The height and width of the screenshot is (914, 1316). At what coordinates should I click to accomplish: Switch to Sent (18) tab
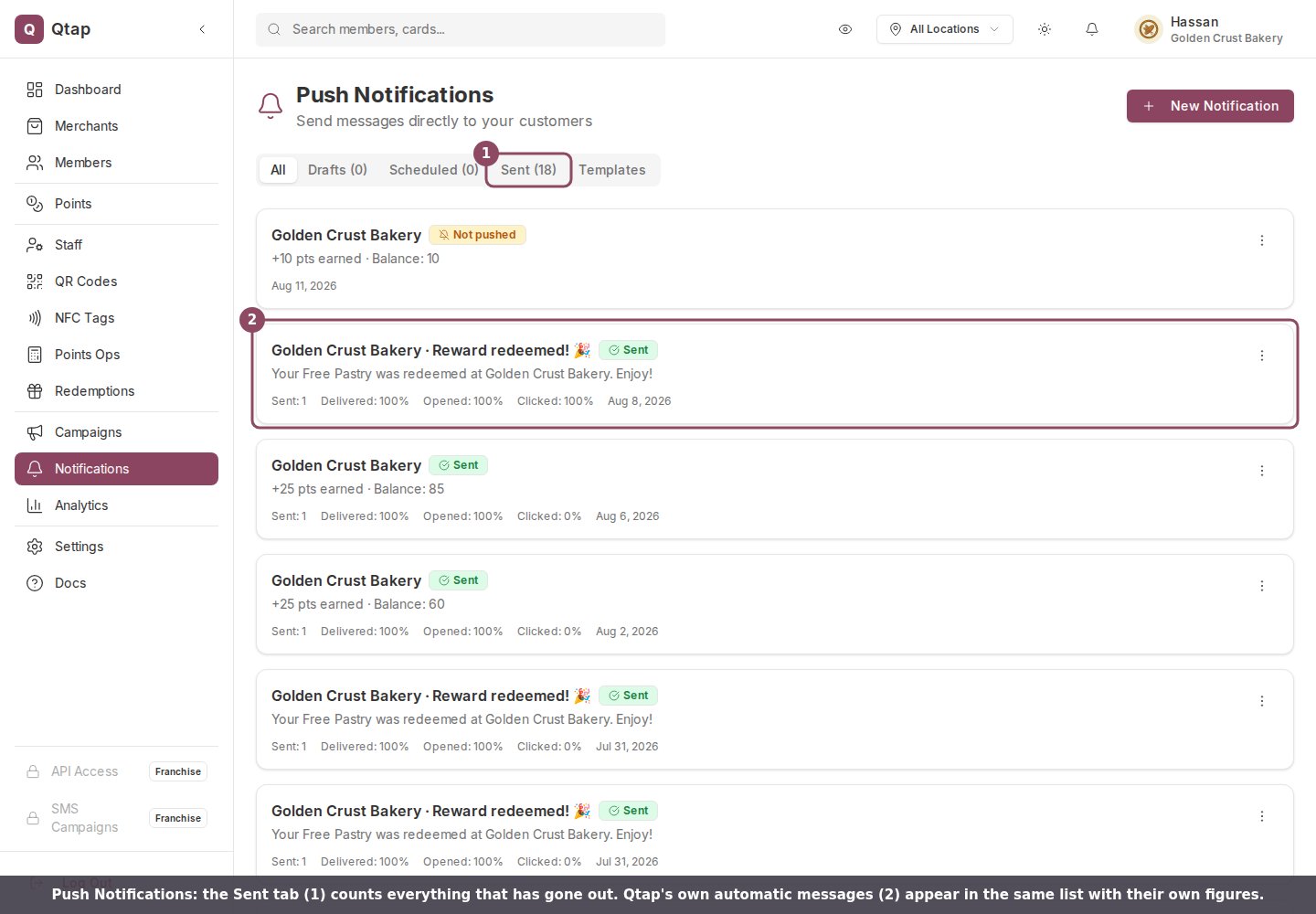pos(528,170)
